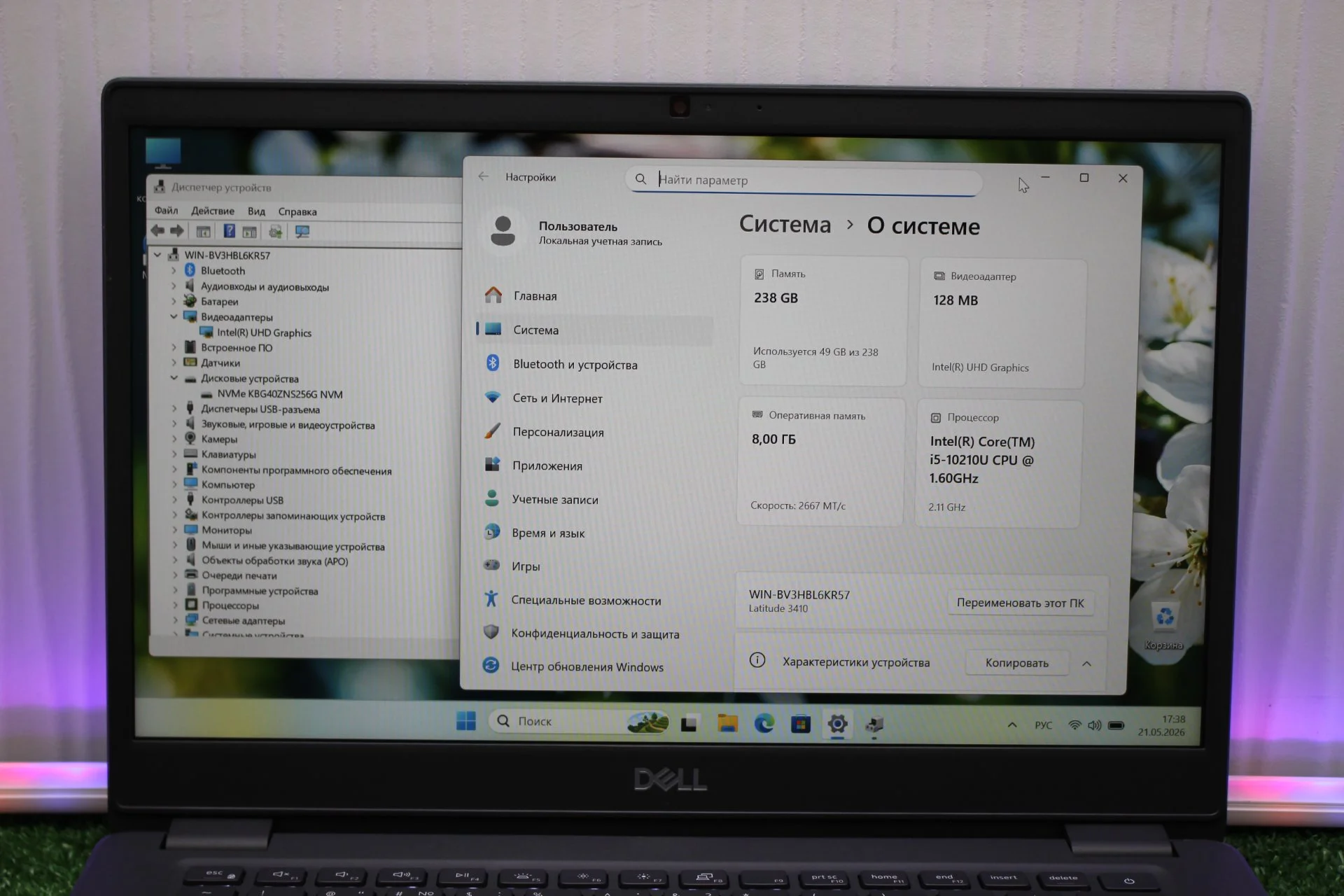This screenshot has height=896, width=1344.
Task: Expand the Батареи node
Action: (x=174, y=301)
